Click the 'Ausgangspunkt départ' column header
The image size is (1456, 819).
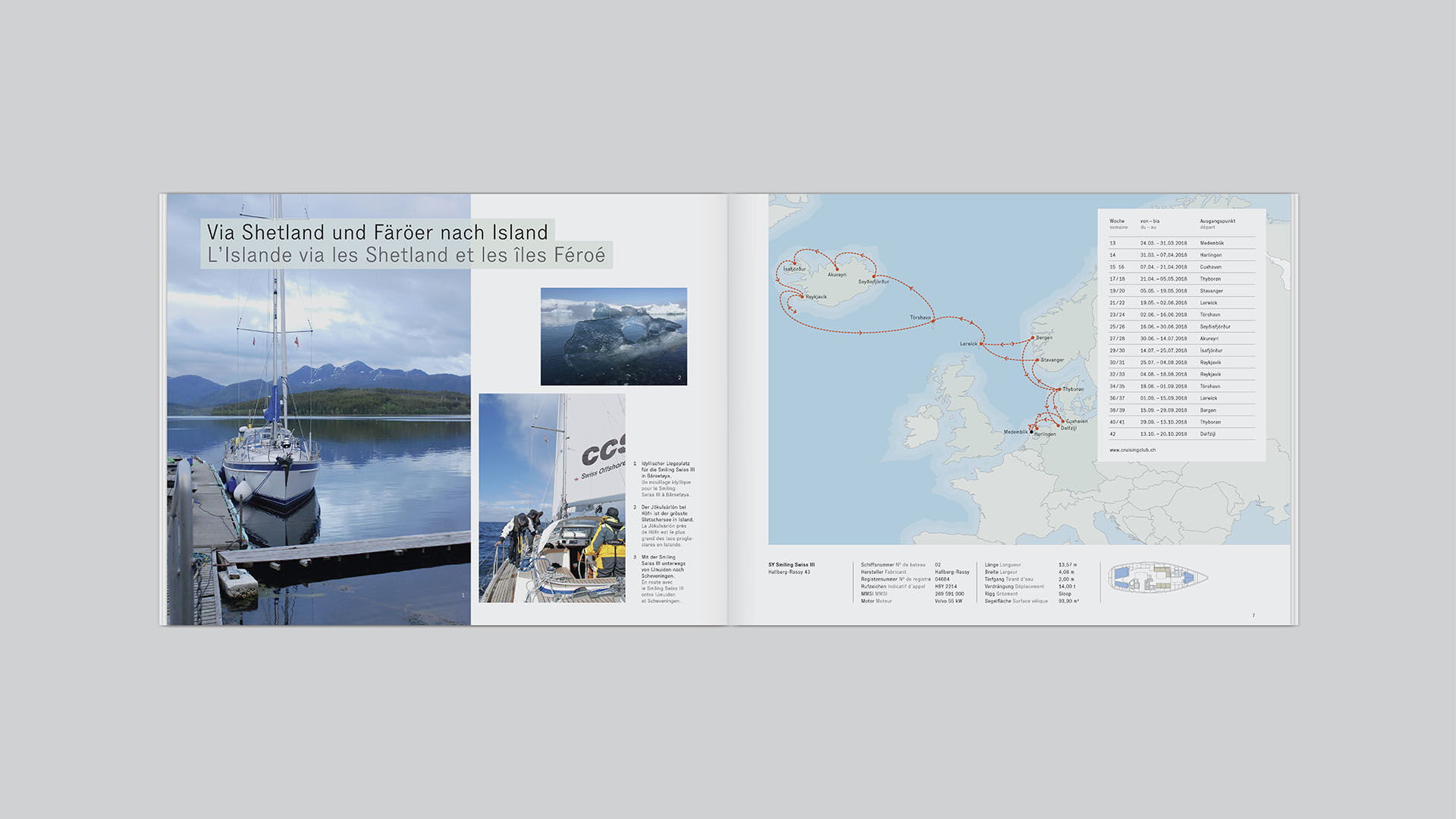(1218, 224)
